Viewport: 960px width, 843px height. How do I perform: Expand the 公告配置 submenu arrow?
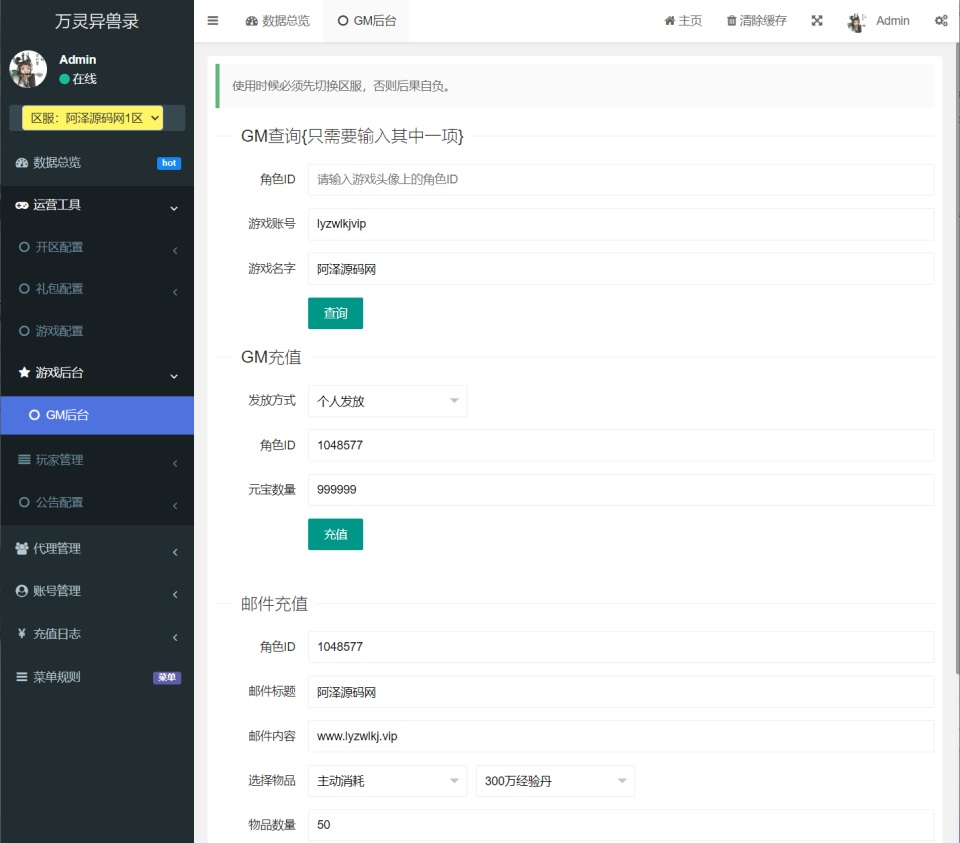(175, 506)
